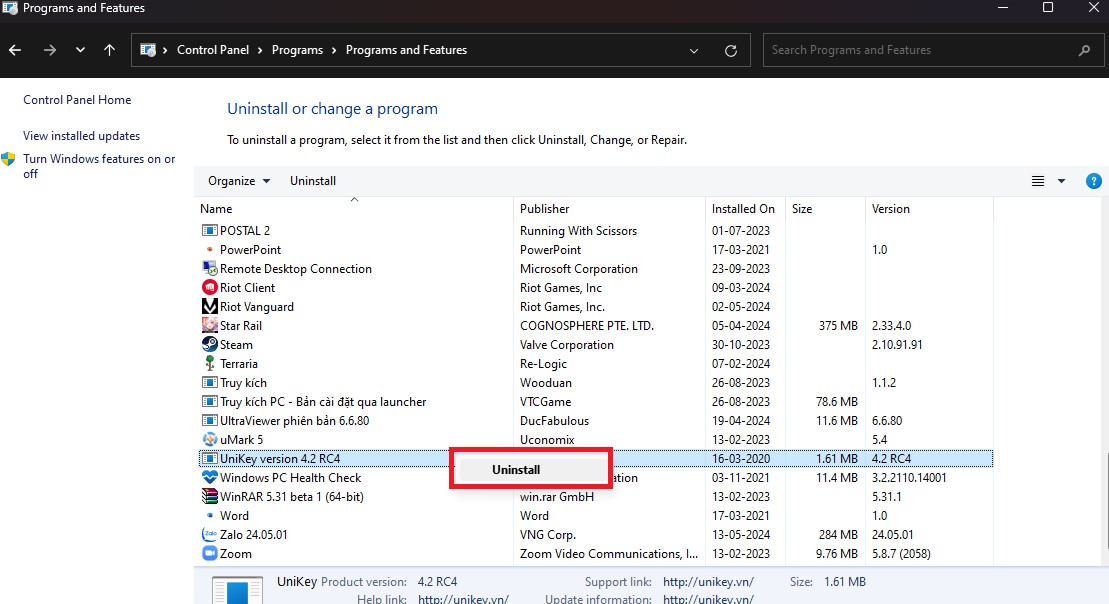Open the Organize dropdown menu

pos(238,181)
